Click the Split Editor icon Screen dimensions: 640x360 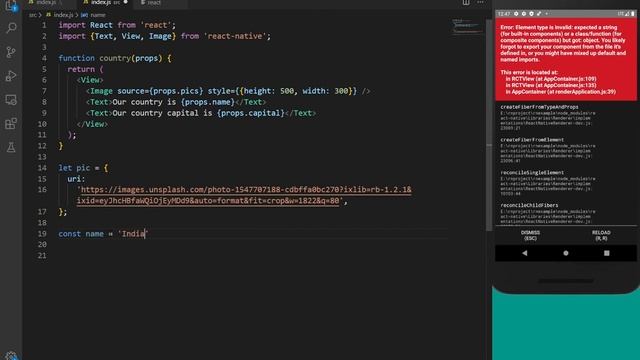pyautogui.click(x=466, y=2)
